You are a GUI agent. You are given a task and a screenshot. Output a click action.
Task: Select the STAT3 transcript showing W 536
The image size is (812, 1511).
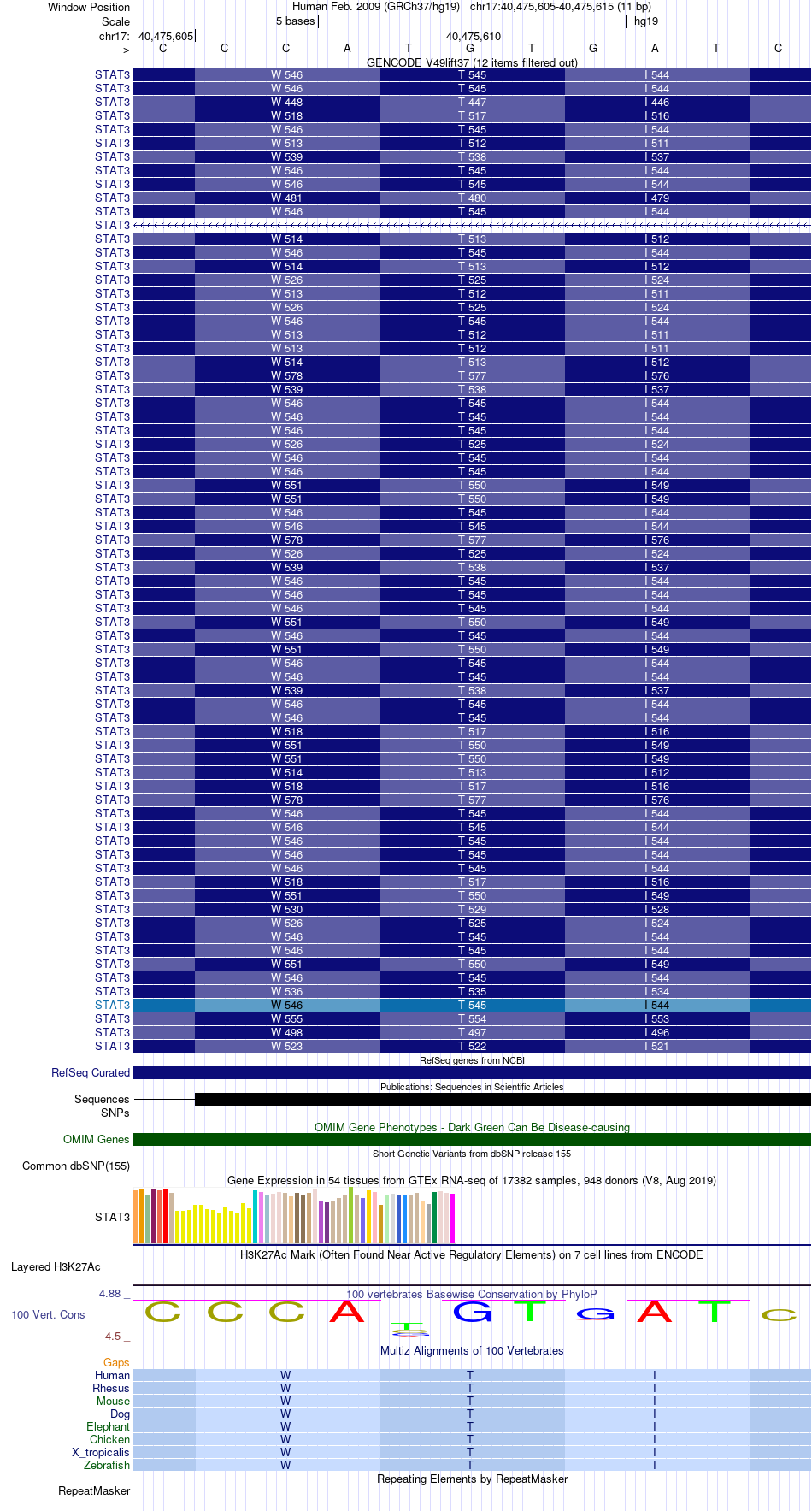pos(472,991)
